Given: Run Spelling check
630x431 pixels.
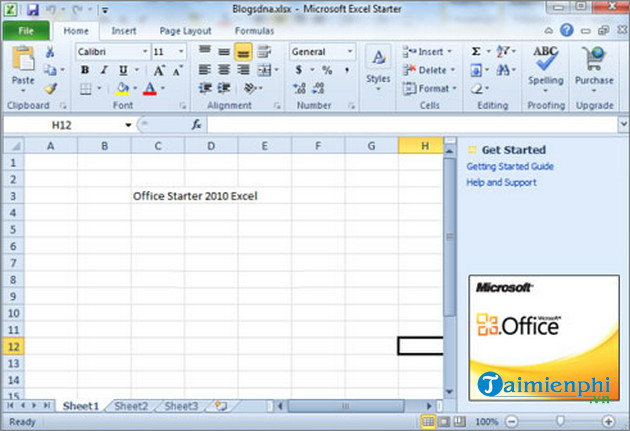Looking at the screenshot, I should 546,68.
